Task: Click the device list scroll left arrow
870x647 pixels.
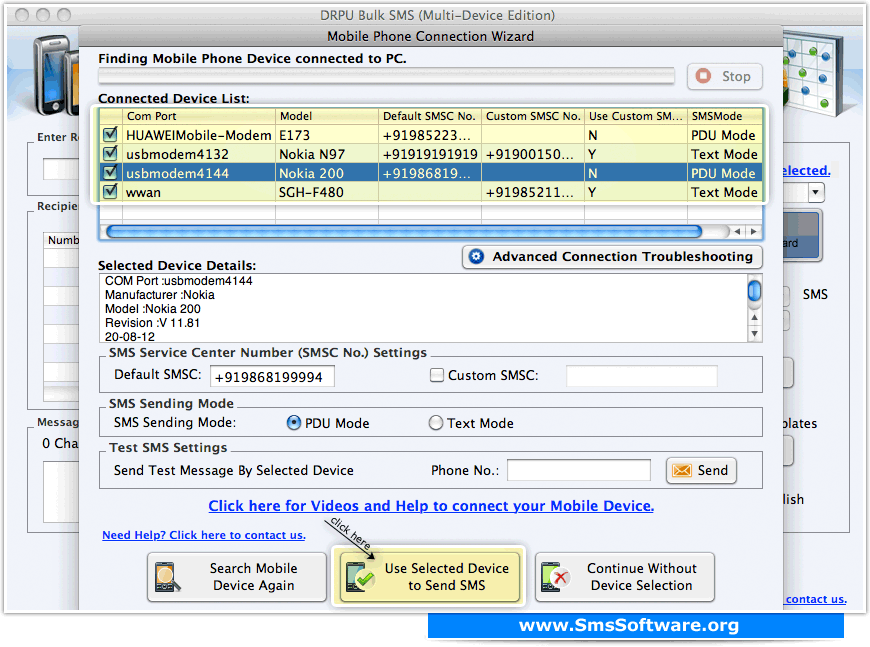Action: point(737,231)
